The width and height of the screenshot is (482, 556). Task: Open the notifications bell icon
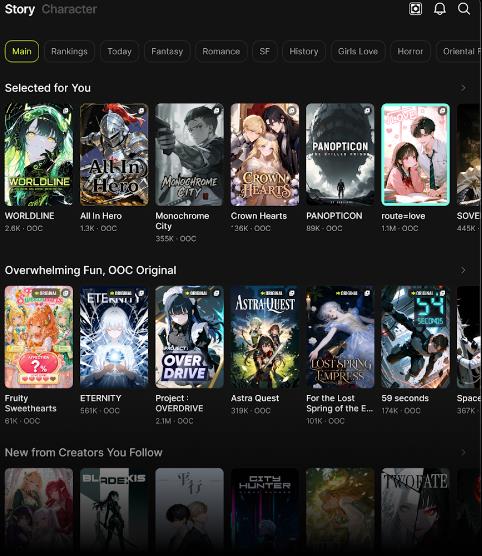440,9
